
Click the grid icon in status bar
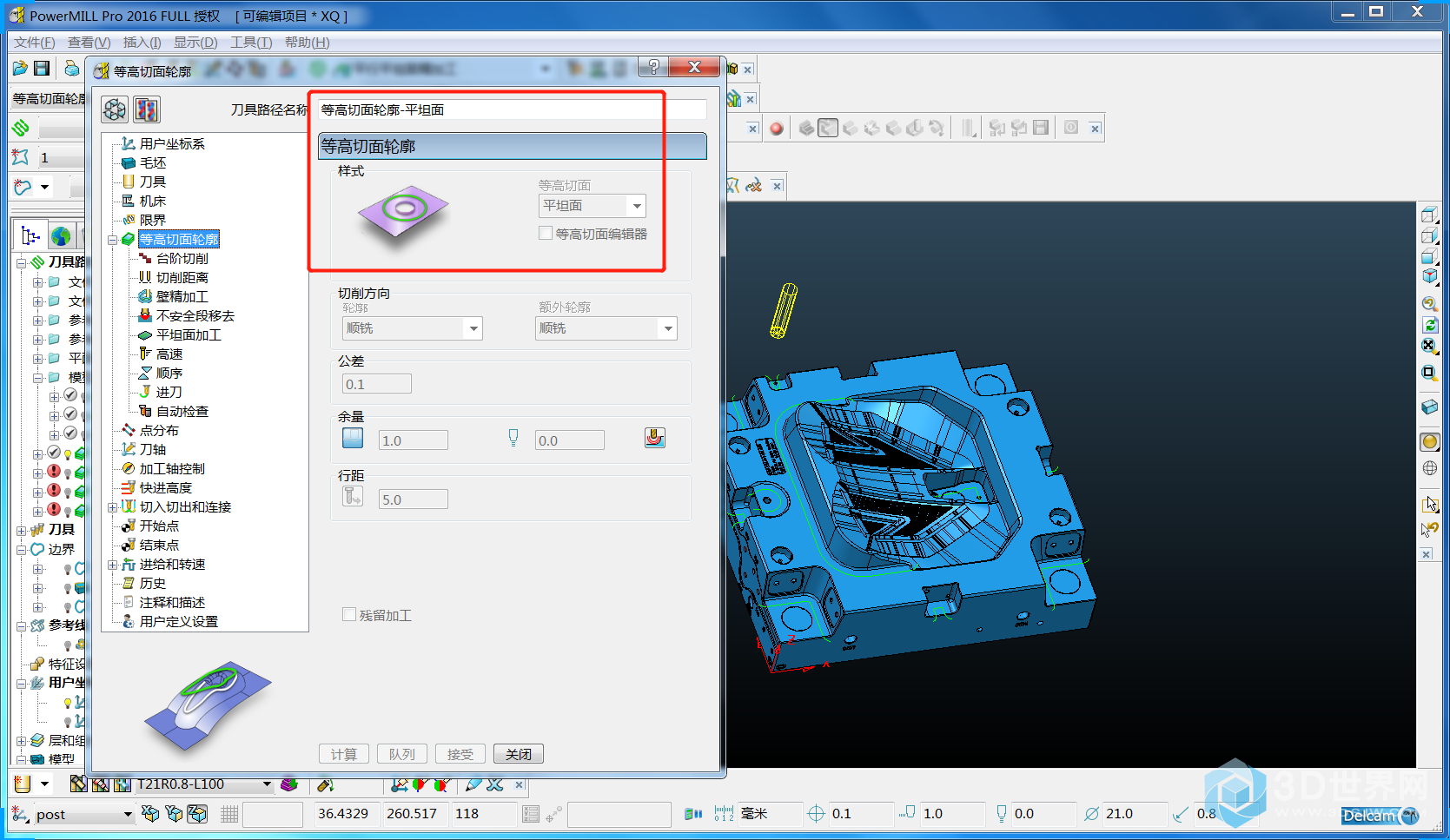click(x=229, y=814)
